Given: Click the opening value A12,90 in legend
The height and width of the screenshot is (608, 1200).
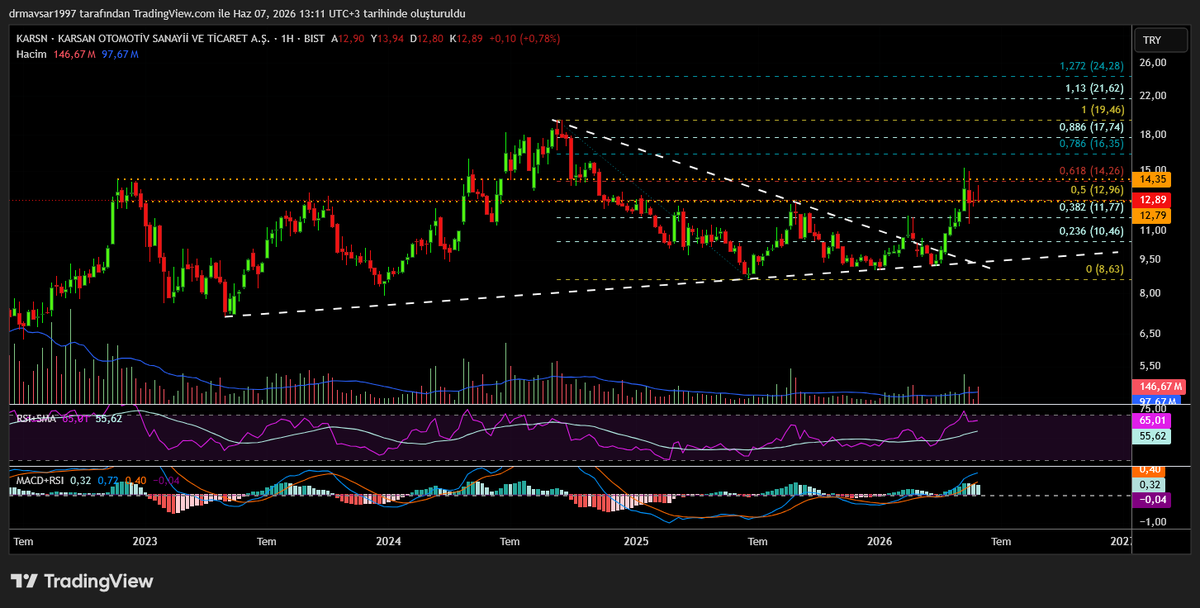Looking at the screenshot, I should click(x=348, y=38).
